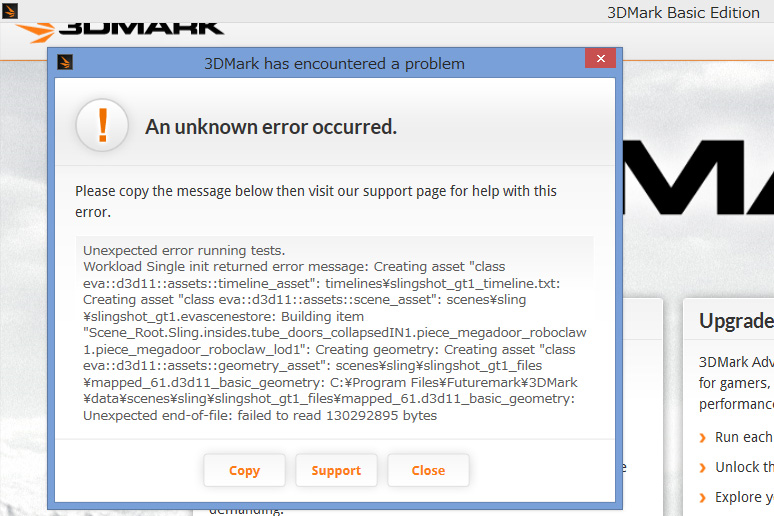Close the error dialog with red X

pos(600,58)
